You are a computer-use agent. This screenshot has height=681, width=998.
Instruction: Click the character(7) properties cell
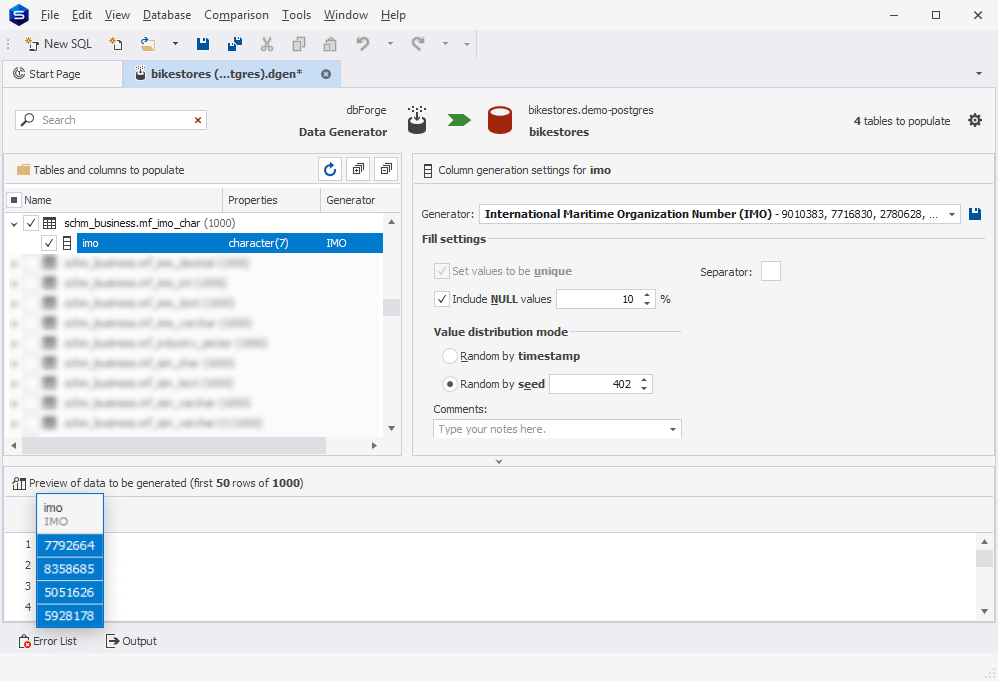258,243
